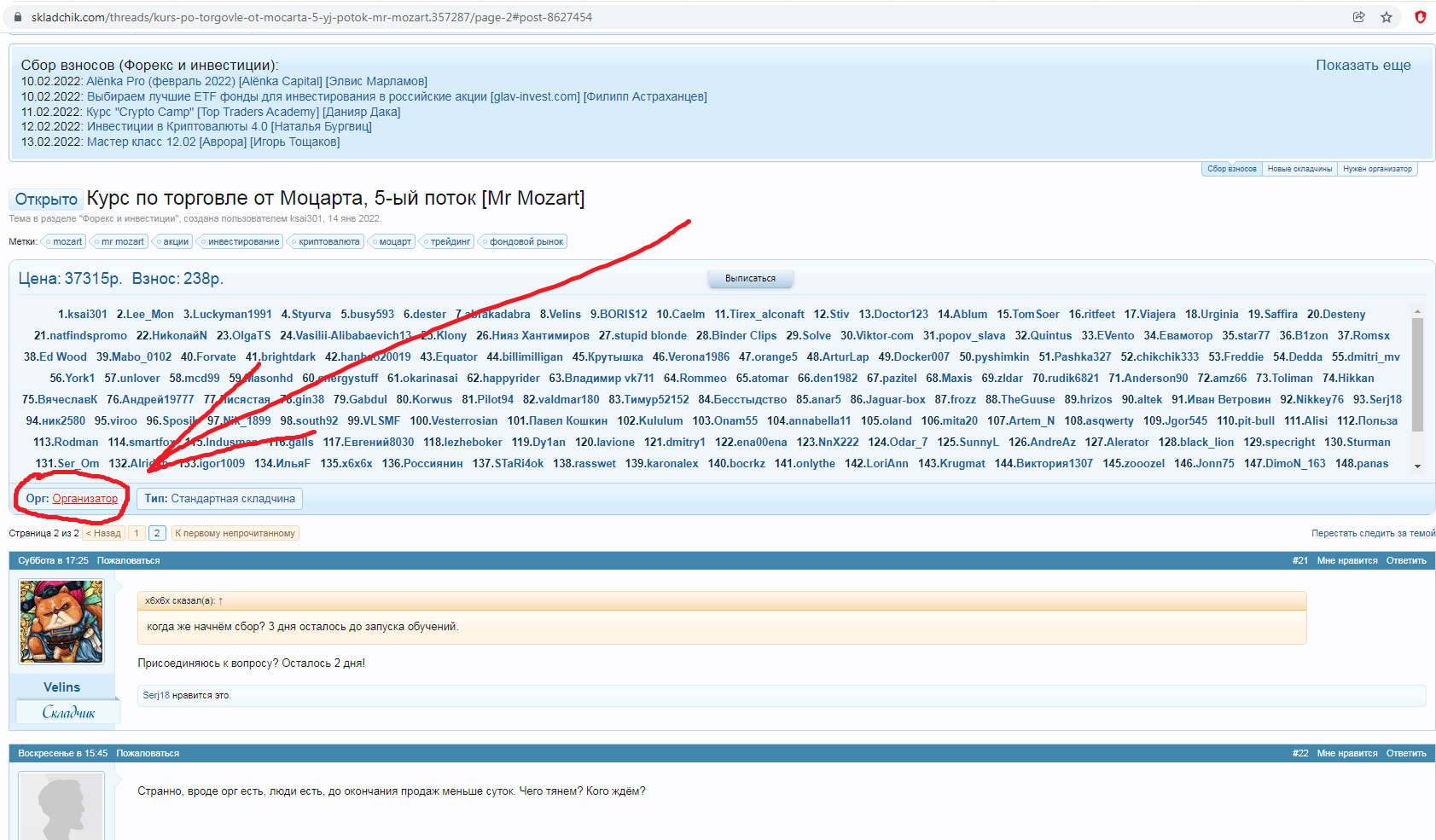The image size is (1436, 840).
Task: Open the Организатор link
Action: click(85, 499)
